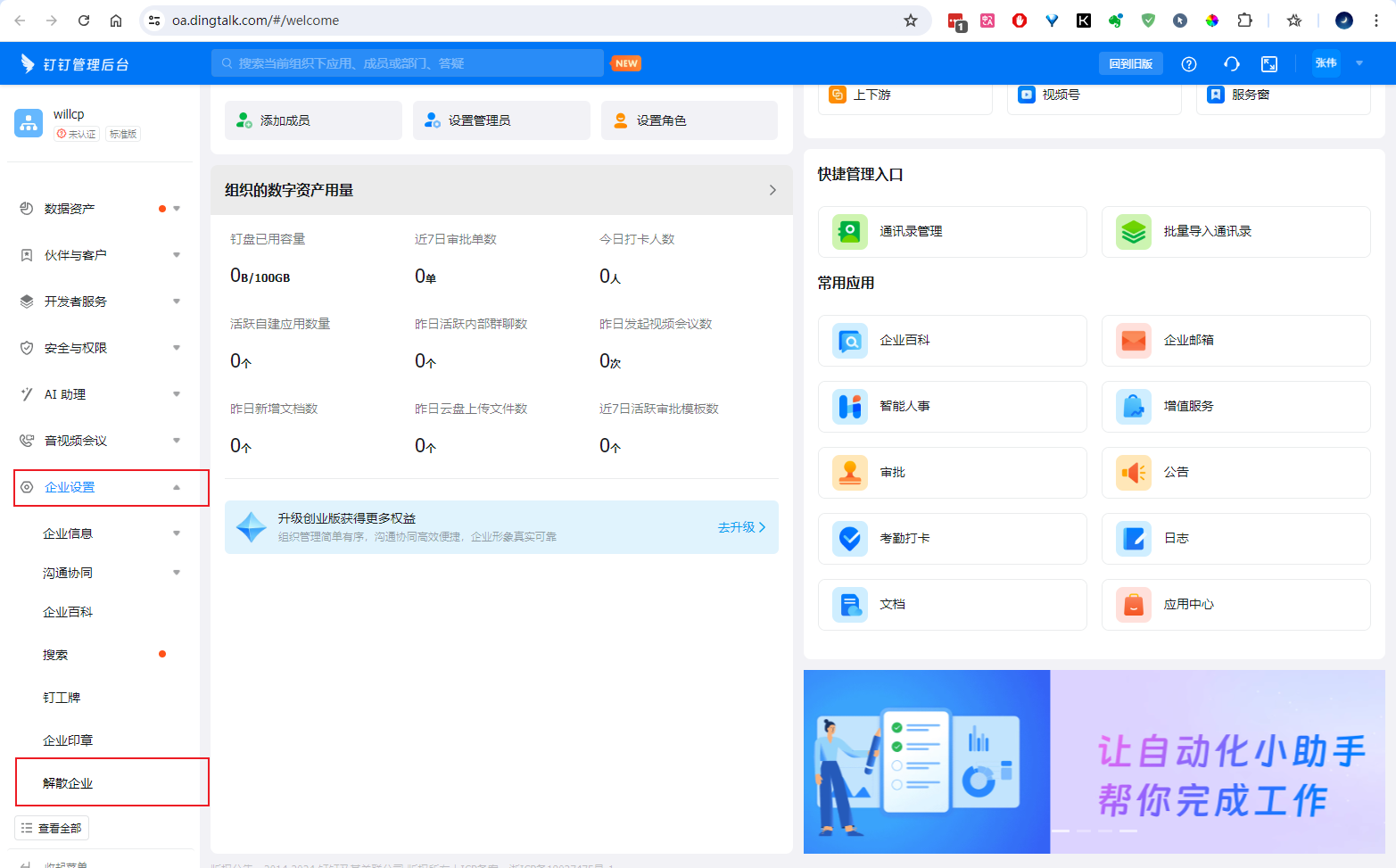The image size is (1396, 868).
Task: Select 解散企业 in the sidebar
Action: 68,783
